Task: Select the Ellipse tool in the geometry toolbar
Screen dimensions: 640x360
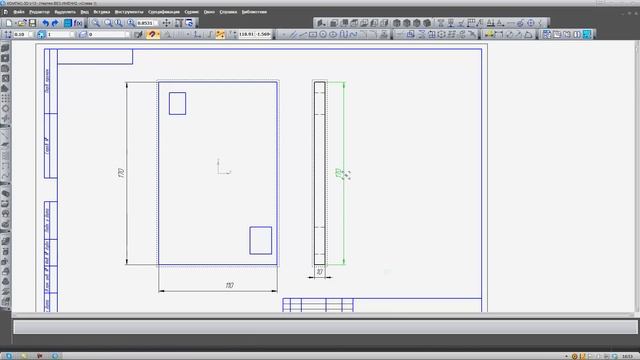Action: click(x=333, y=35)
